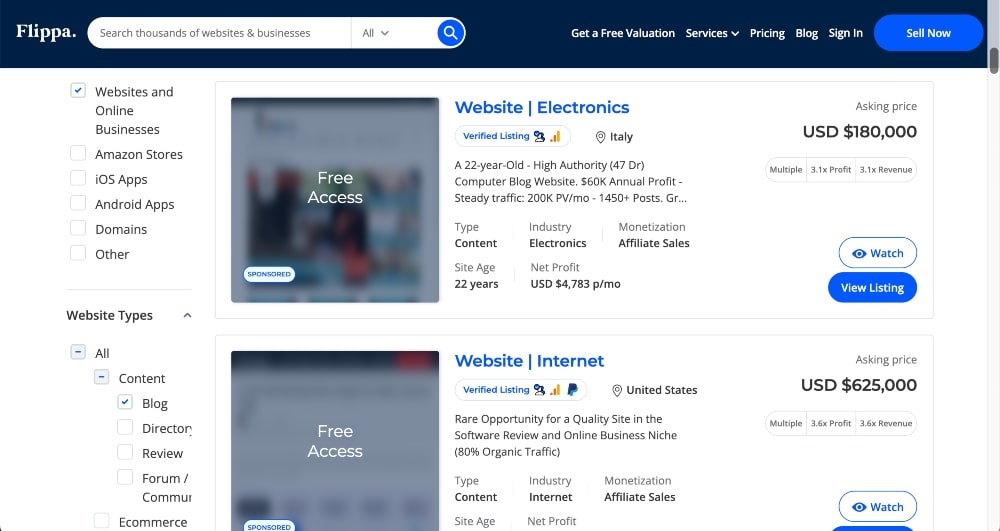Click the blue search magnifier button
The width and height of the screenshot is (1000, 531).
[x=450, y=33]
